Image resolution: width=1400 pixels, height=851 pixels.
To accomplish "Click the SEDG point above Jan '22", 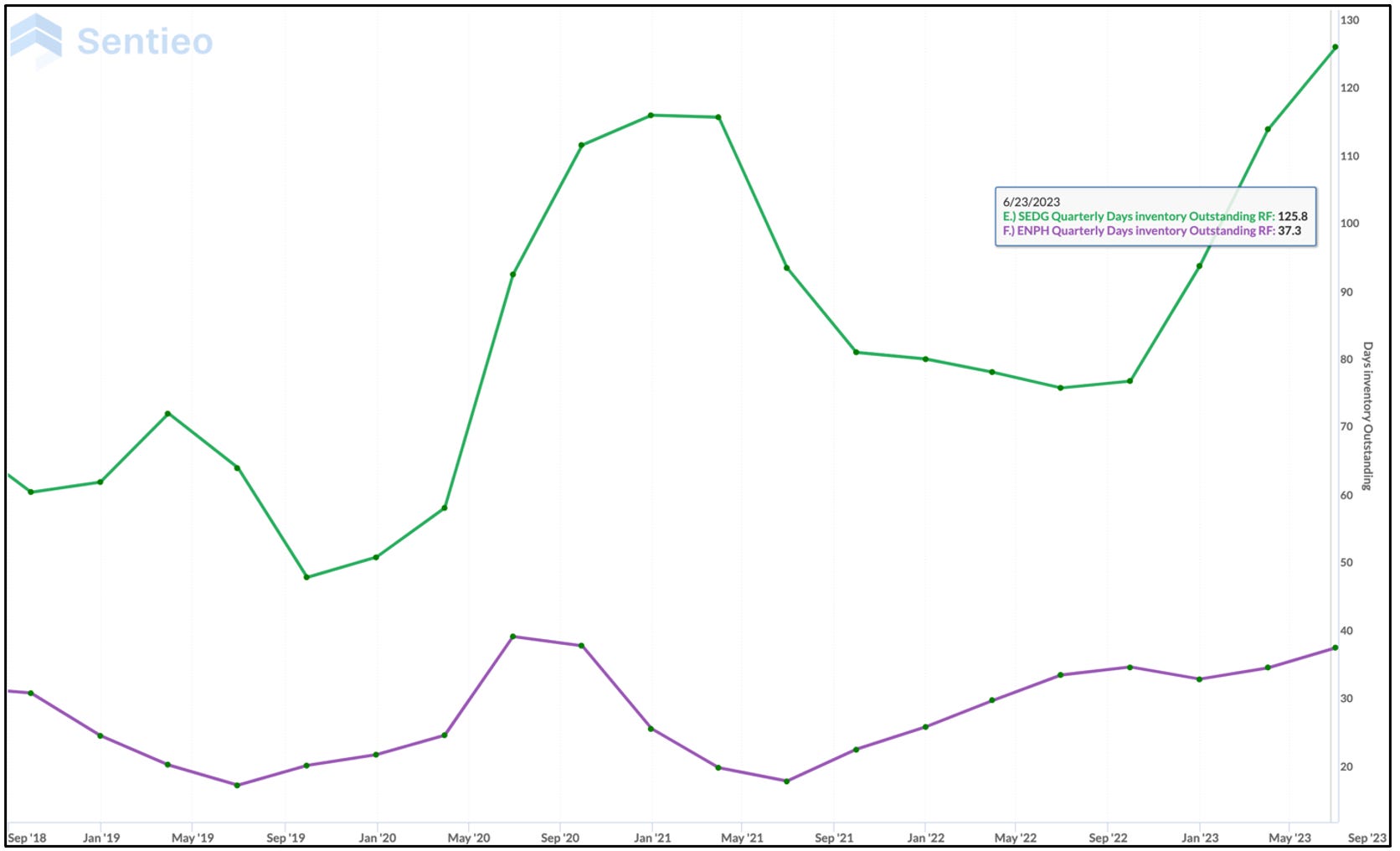I will (925, 358).
